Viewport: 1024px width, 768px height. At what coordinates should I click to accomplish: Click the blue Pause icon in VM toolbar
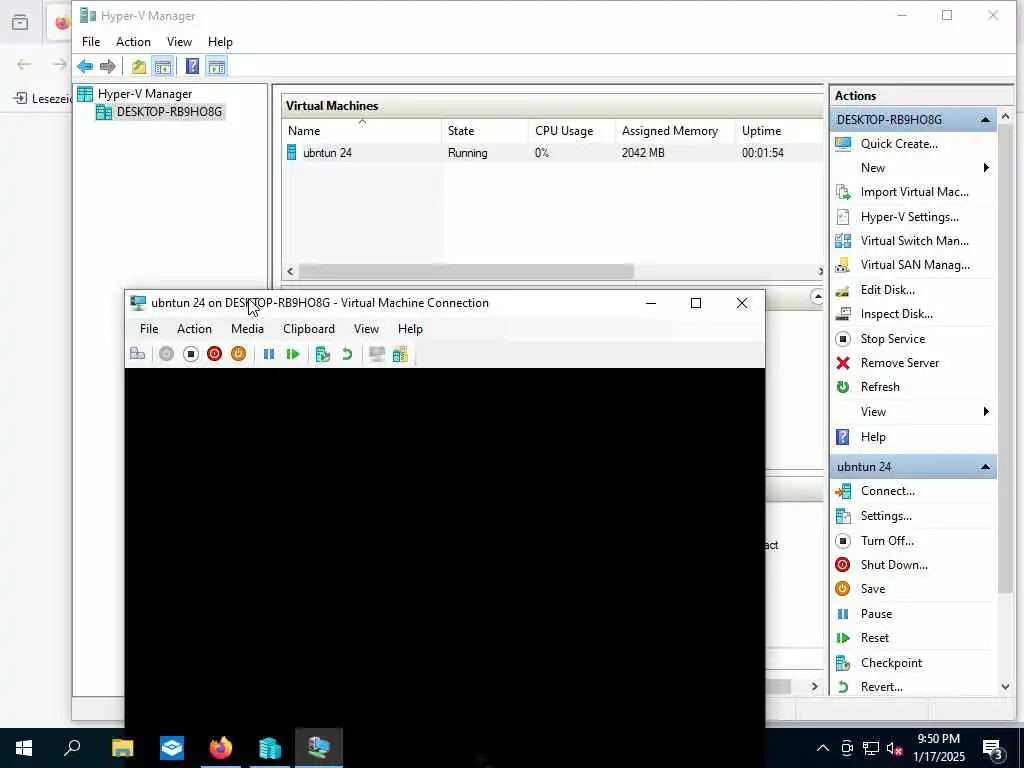(x=268, y=354)
